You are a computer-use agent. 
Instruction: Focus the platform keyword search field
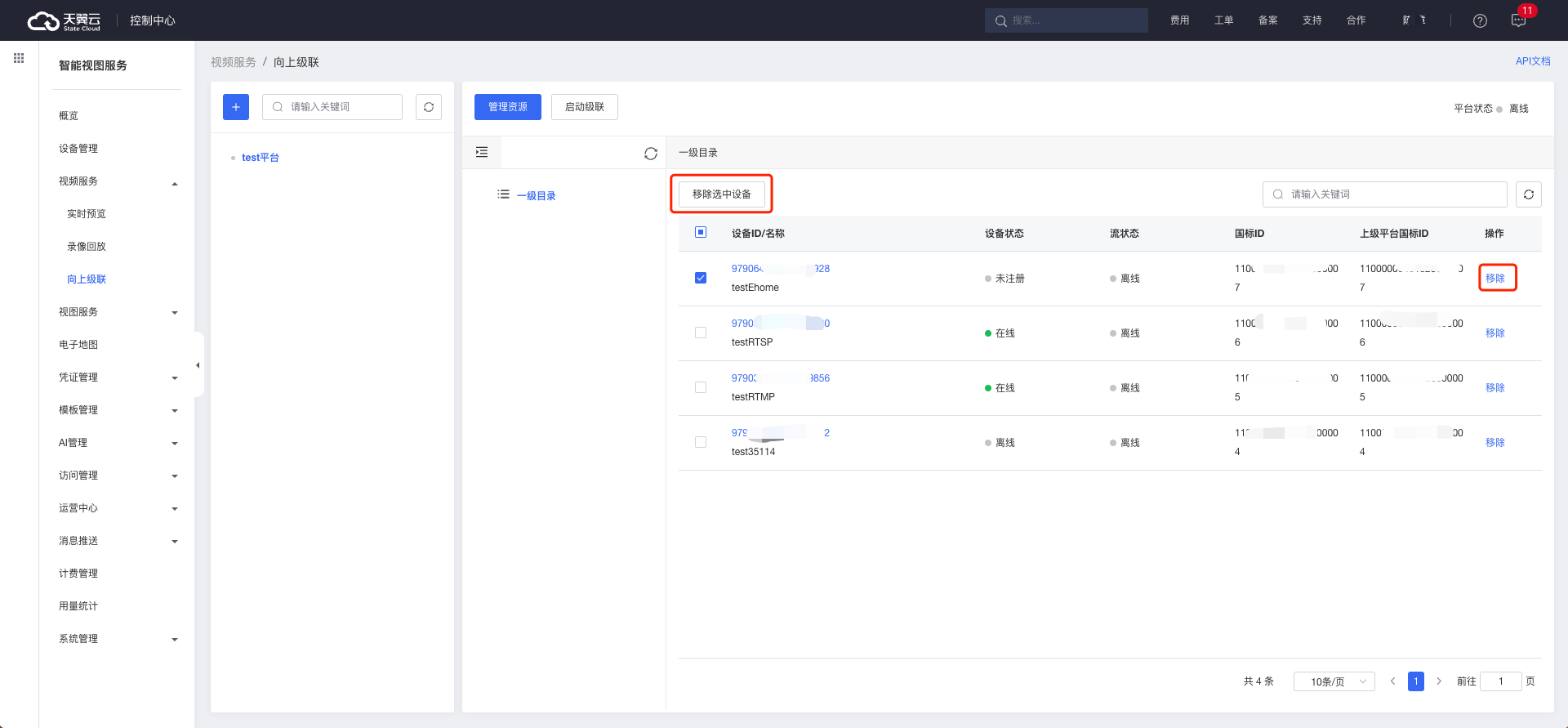[332, 107]
